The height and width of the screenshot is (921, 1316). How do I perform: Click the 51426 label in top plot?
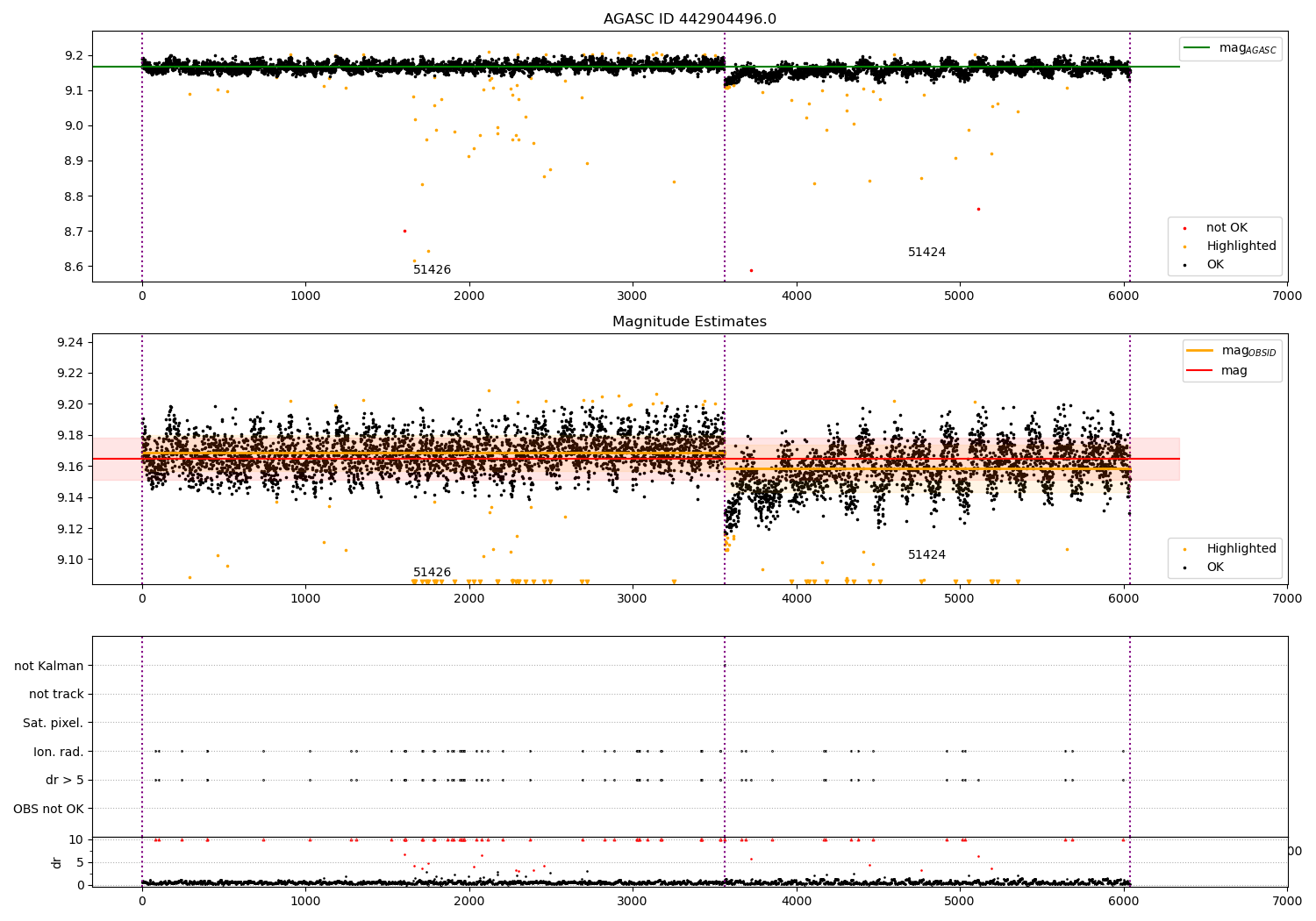click(x=432, y=270)
